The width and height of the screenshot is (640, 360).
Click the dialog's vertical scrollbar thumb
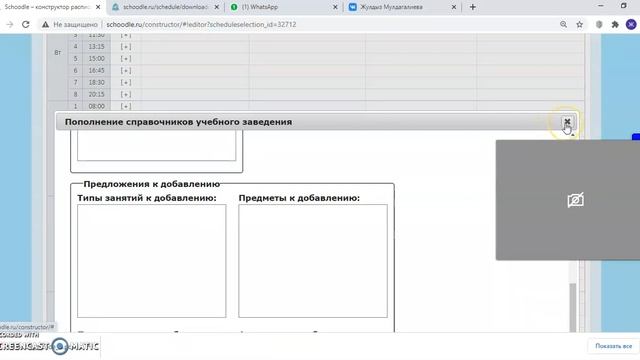click(573, 307)
